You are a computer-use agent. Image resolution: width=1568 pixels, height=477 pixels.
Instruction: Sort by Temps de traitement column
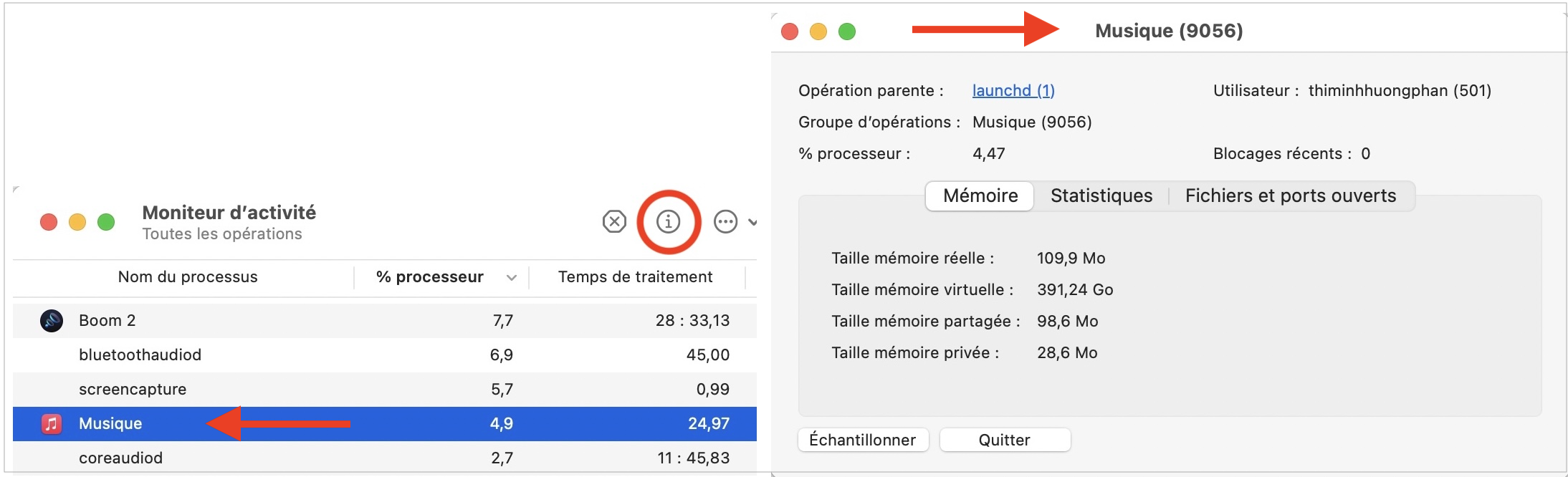[x=635, y=277]
